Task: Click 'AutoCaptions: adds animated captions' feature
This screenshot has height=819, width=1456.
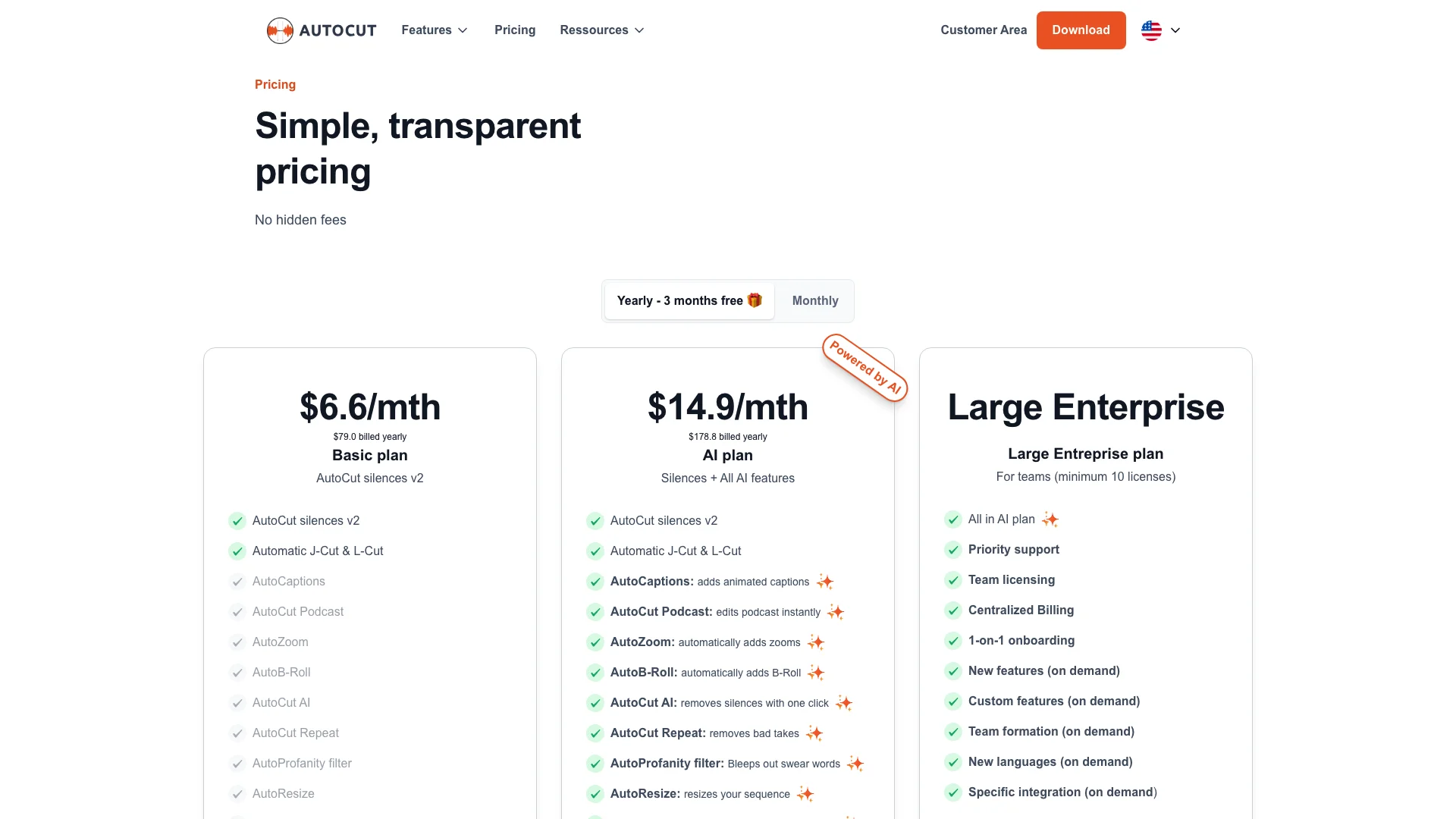Action: [710, 582]
